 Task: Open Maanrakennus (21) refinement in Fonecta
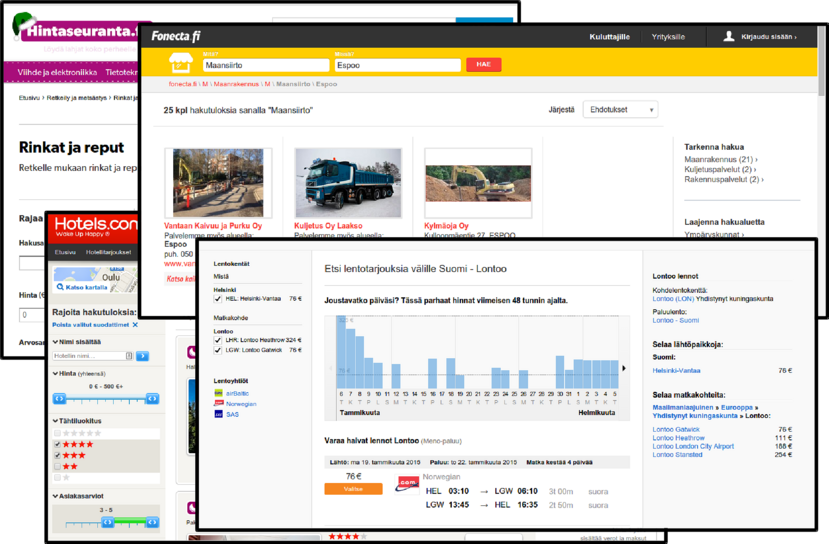coord(721,159)
